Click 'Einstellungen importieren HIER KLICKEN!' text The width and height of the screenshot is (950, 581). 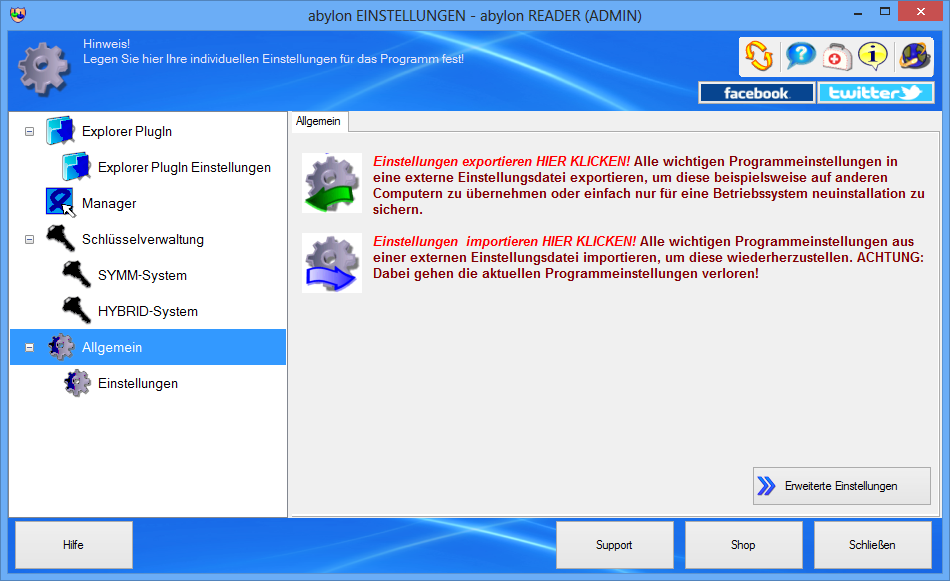[505, 241]
